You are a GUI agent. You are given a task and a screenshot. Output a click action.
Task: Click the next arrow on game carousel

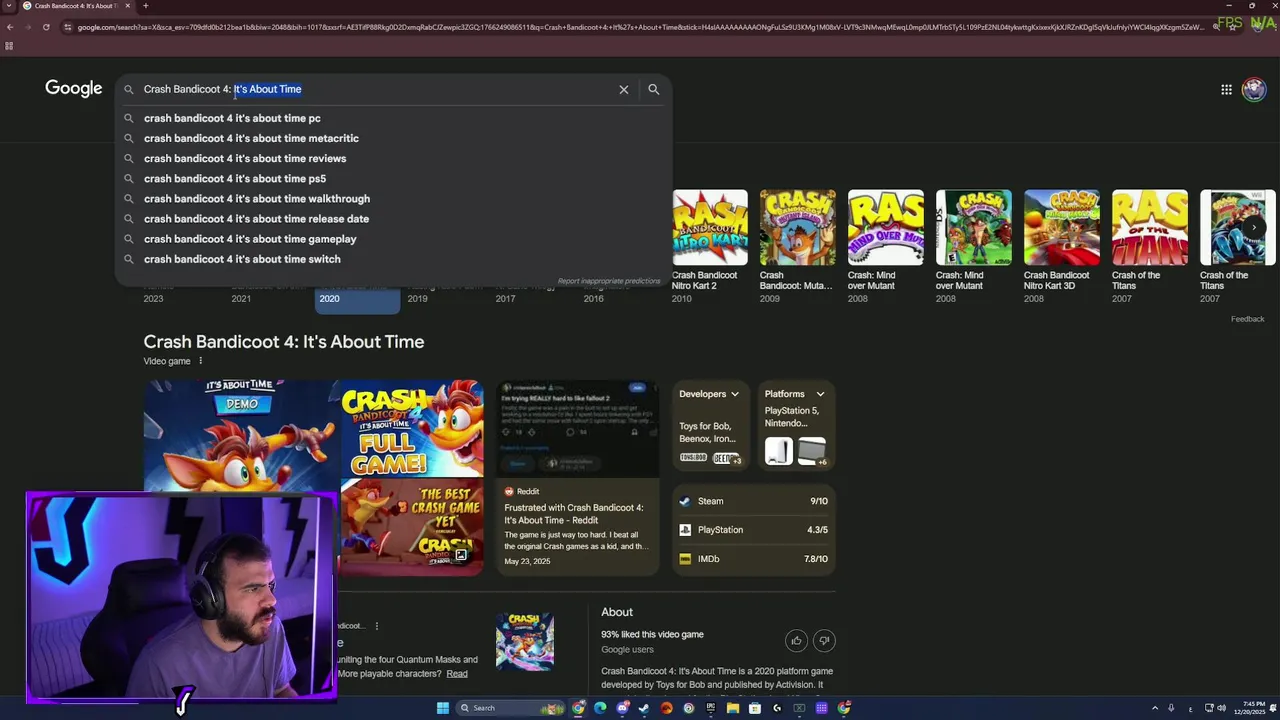[1254, 228]
